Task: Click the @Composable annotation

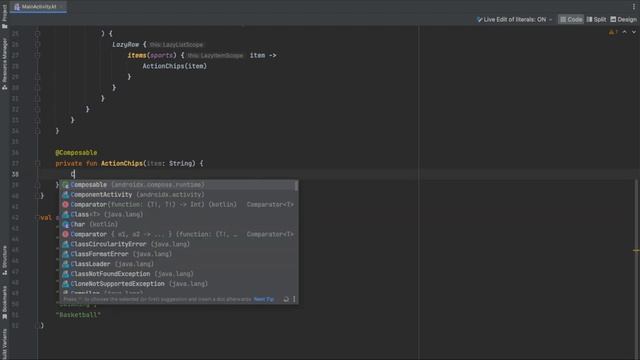Action: pos(76,153)
